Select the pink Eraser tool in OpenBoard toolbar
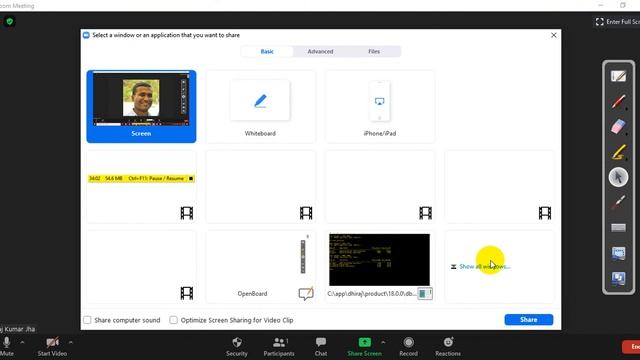 (x=618, y=127)
